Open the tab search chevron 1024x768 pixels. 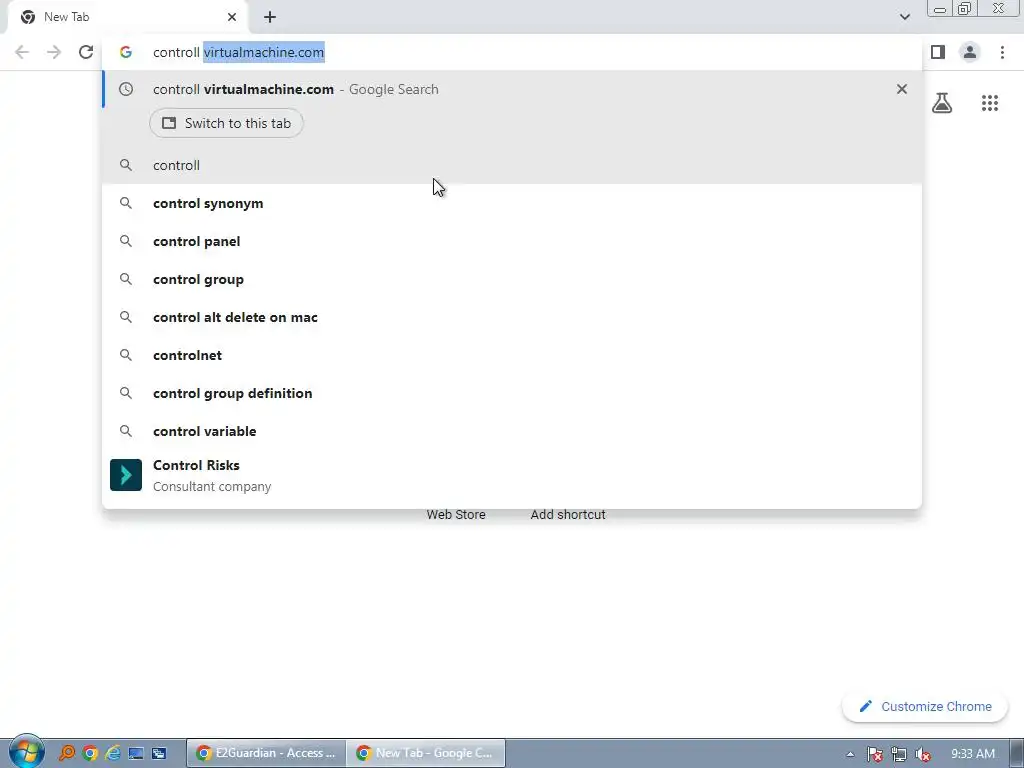904,17
